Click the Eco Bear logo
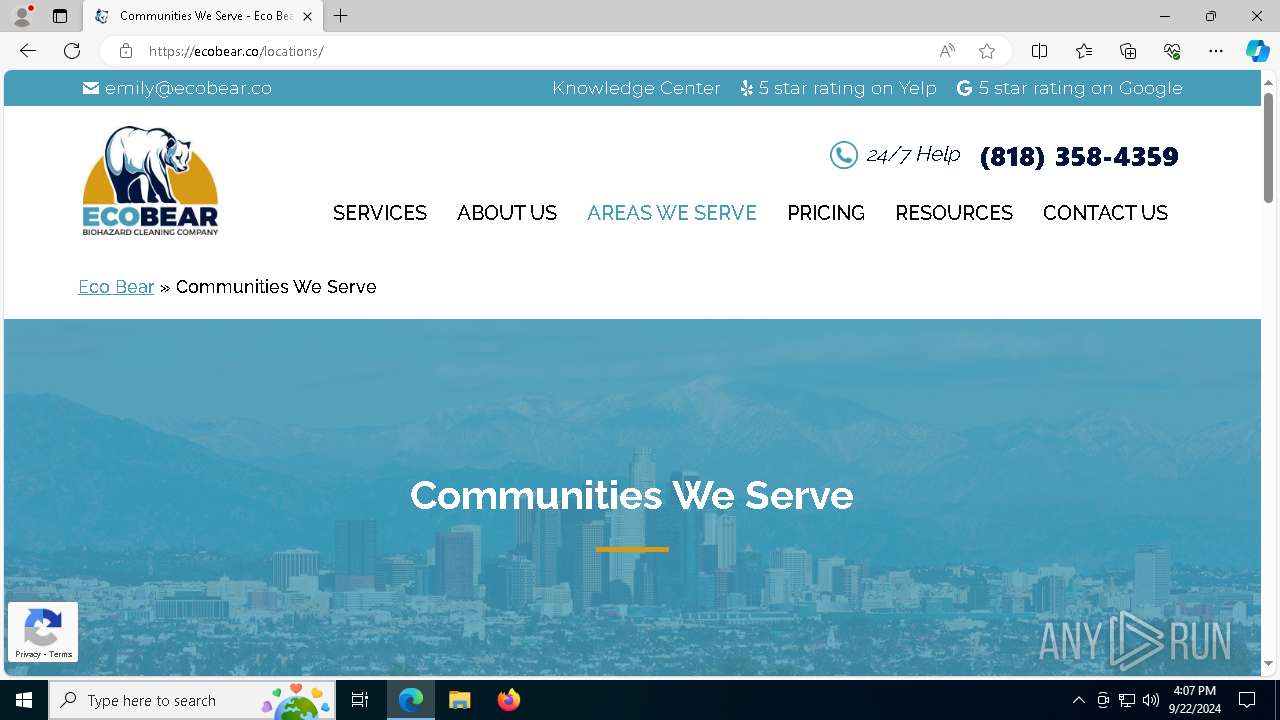Screen dimensions: 1280x720 coord(150,181)
